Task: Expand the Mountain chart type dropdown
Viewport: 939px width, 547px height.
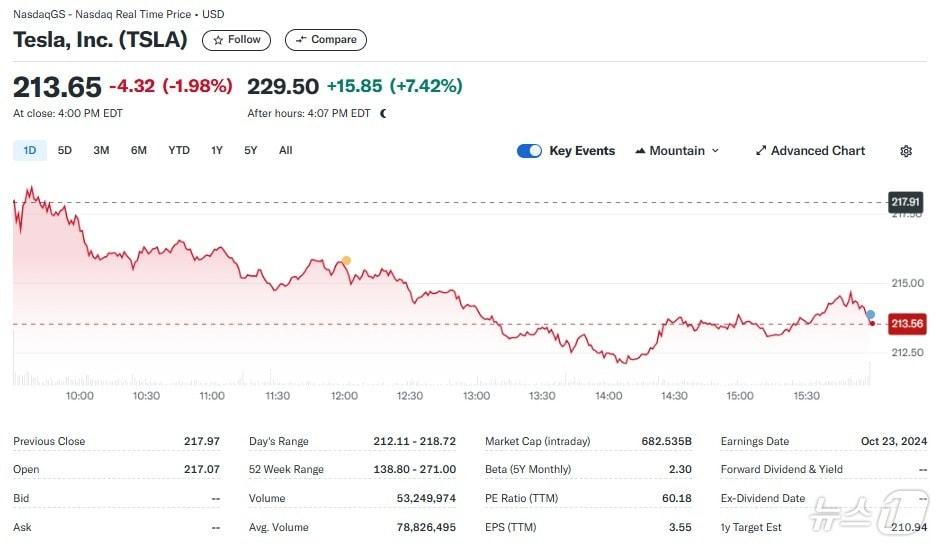Action: 715,151
